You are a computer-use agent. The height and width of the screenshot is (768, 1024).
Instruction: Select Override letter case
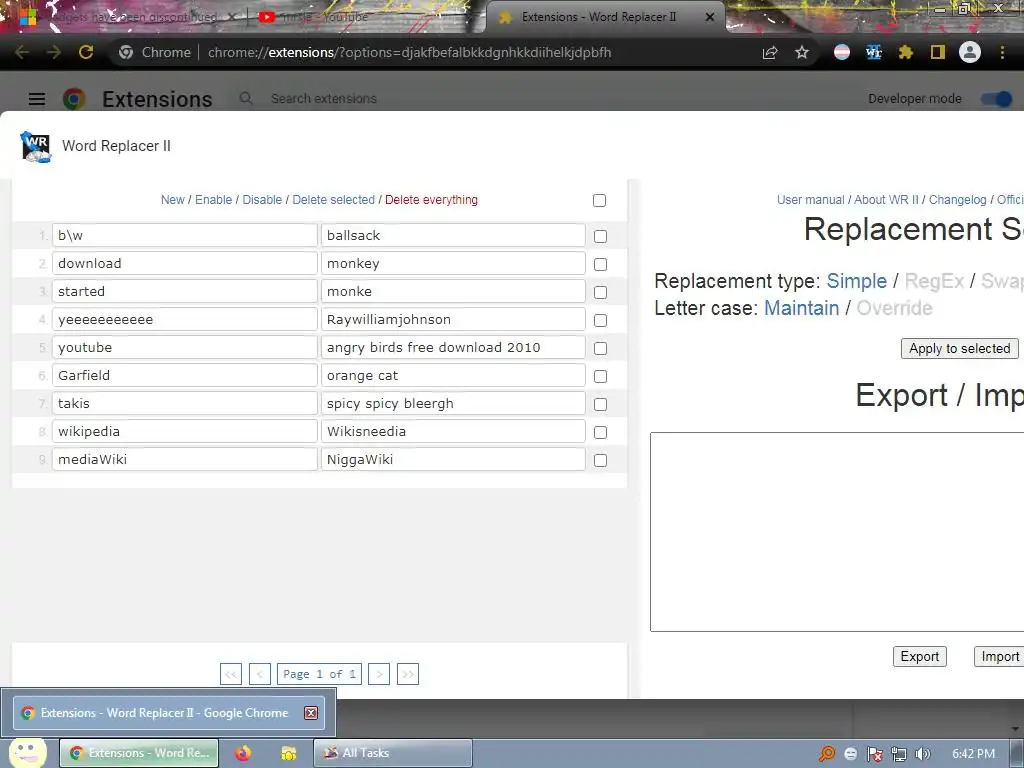pyautogui.click(x=894, y=308)
